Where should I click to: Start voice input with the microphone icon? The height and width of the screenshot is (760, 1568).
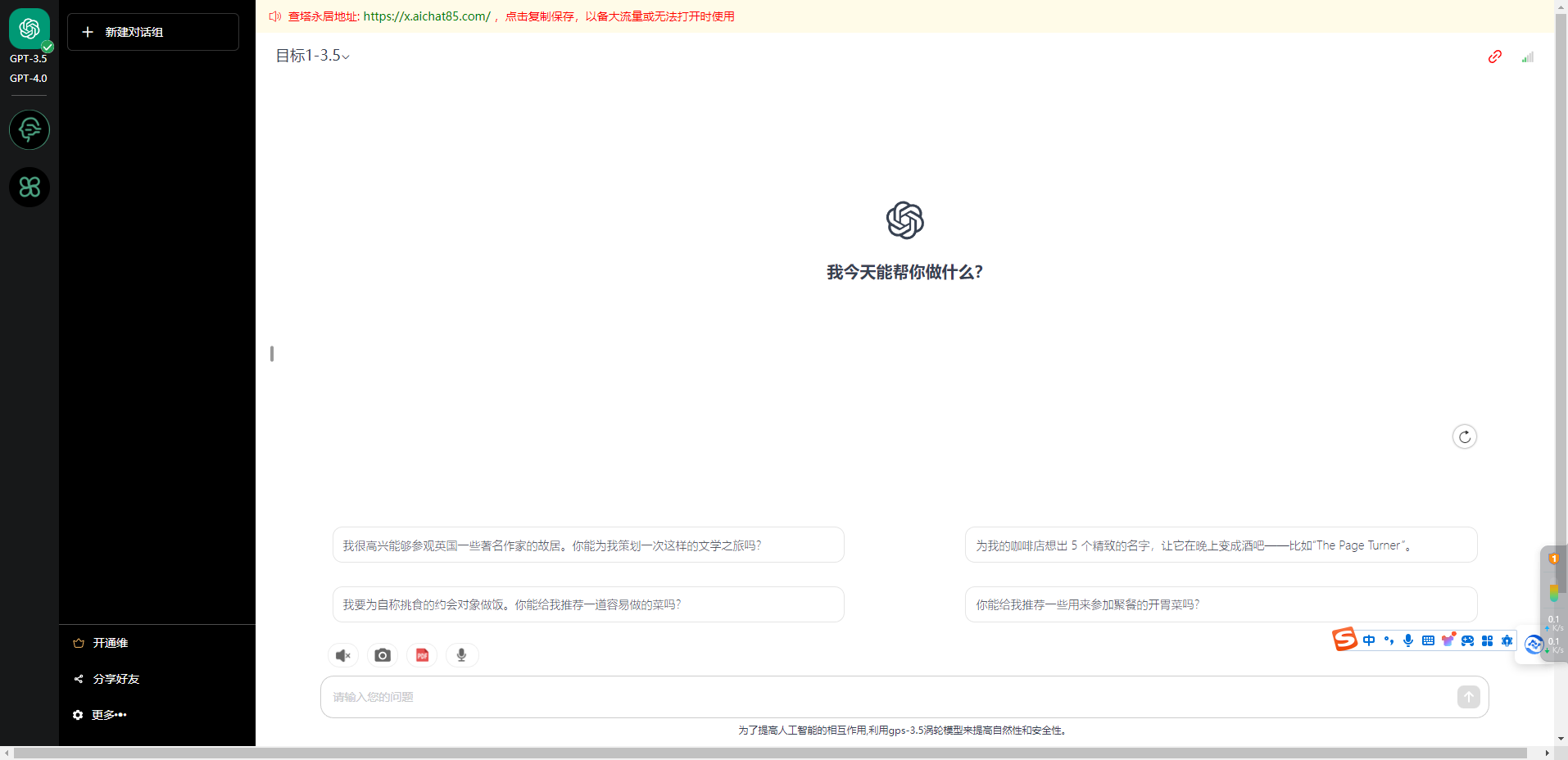[461, 655]
